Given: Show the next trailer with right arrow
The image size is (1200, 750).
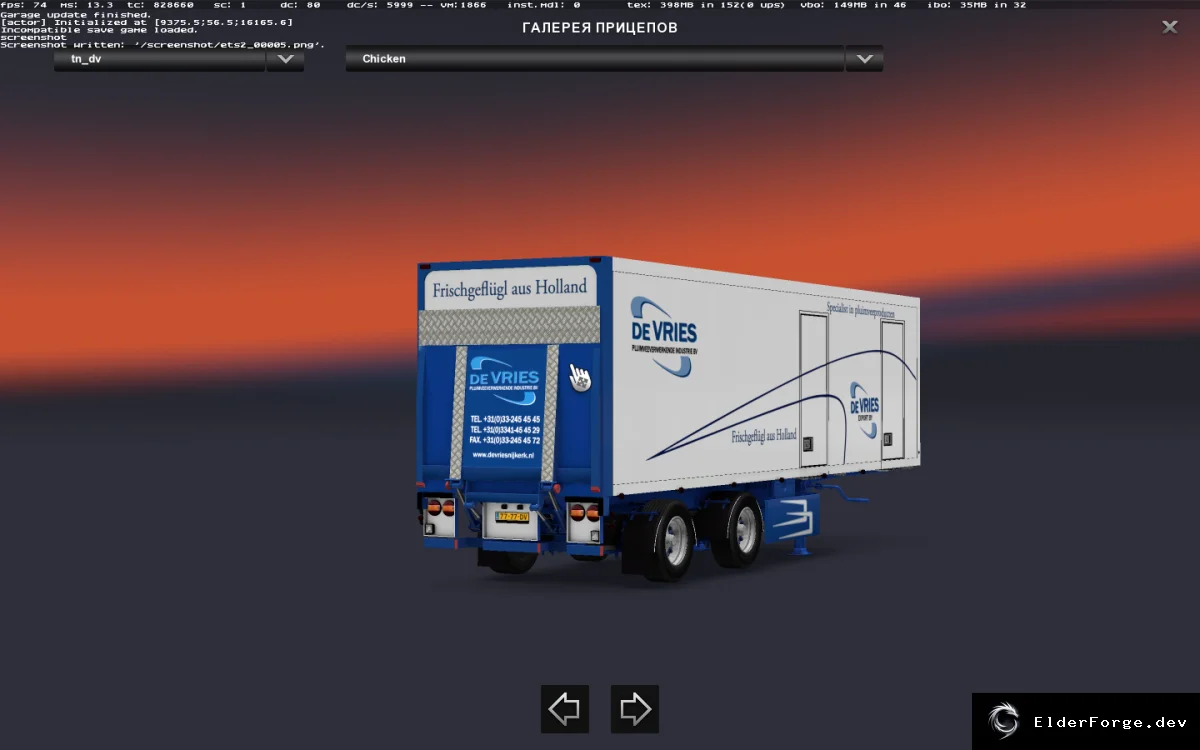Looking at the screenshot, I should coord(635,709).
